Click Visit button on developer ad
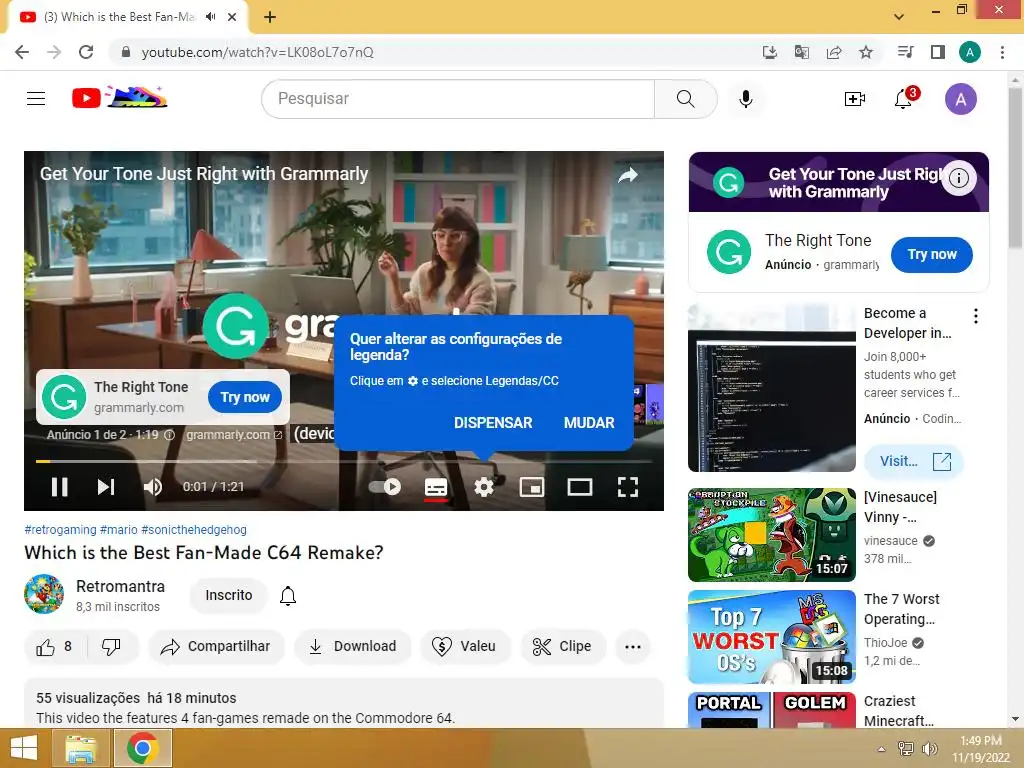 tap(914, 461)
